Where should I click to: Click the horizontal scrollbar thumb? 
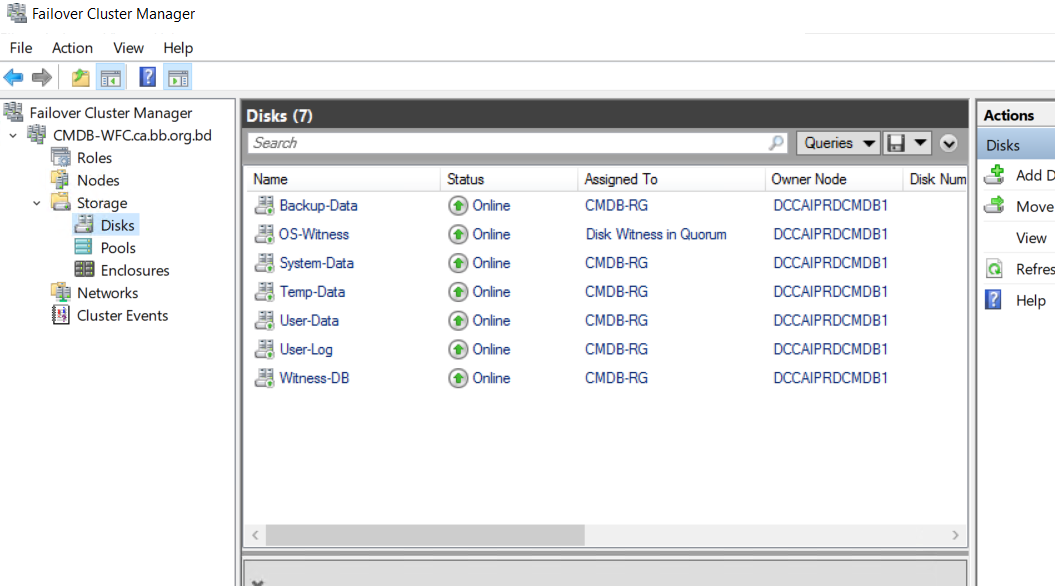pos(425,535)
